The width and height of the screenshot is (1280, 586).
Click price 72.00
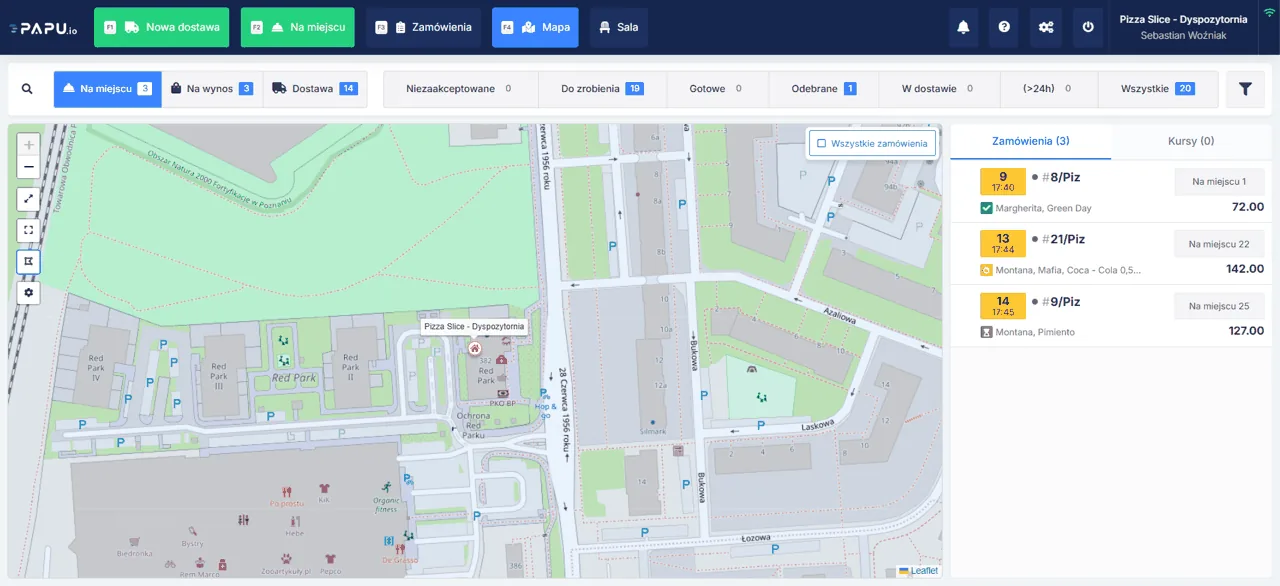[x=1248, y=207]
